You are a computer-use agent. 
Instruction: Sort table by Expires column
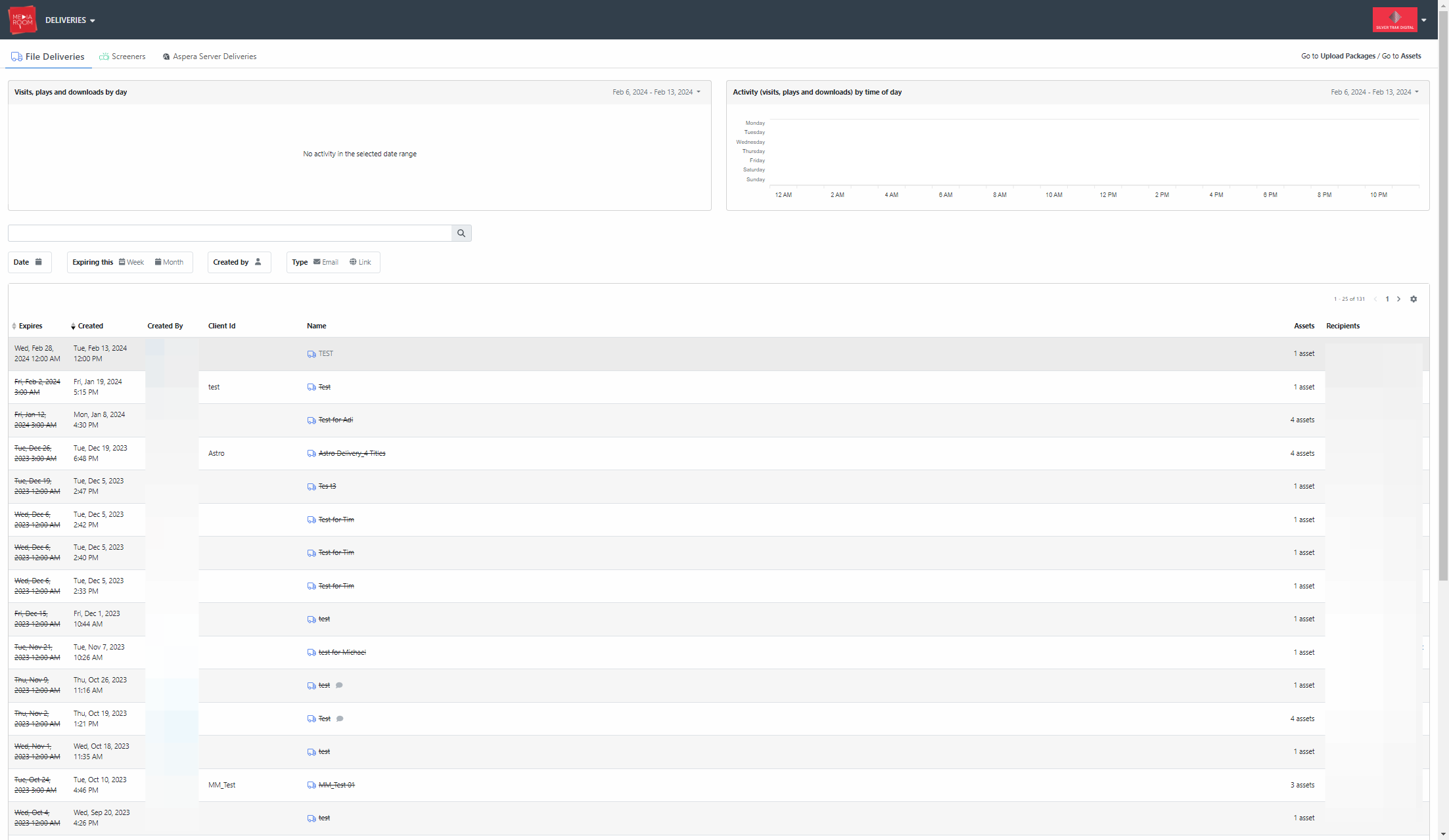click(27, 326)
